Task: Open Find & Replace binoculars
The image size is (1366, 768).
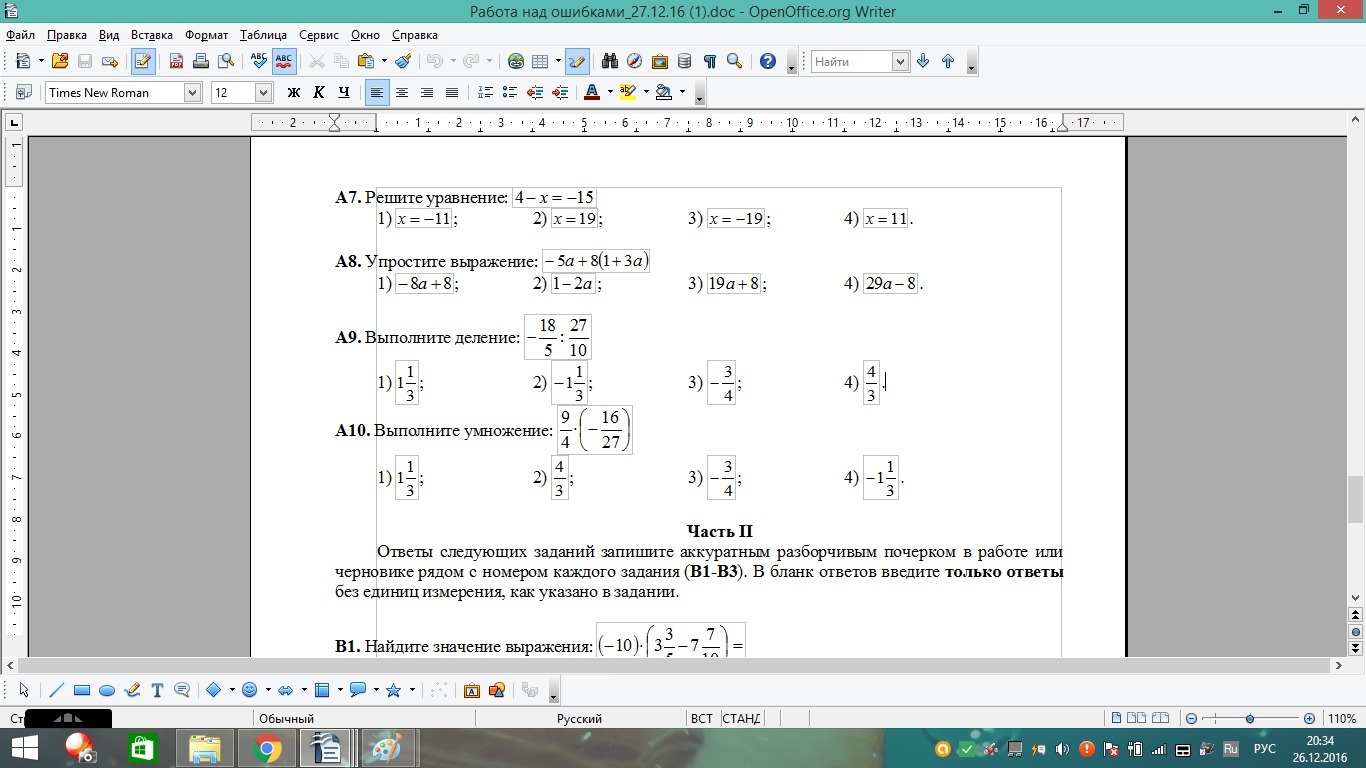Action: pos(610,61)
